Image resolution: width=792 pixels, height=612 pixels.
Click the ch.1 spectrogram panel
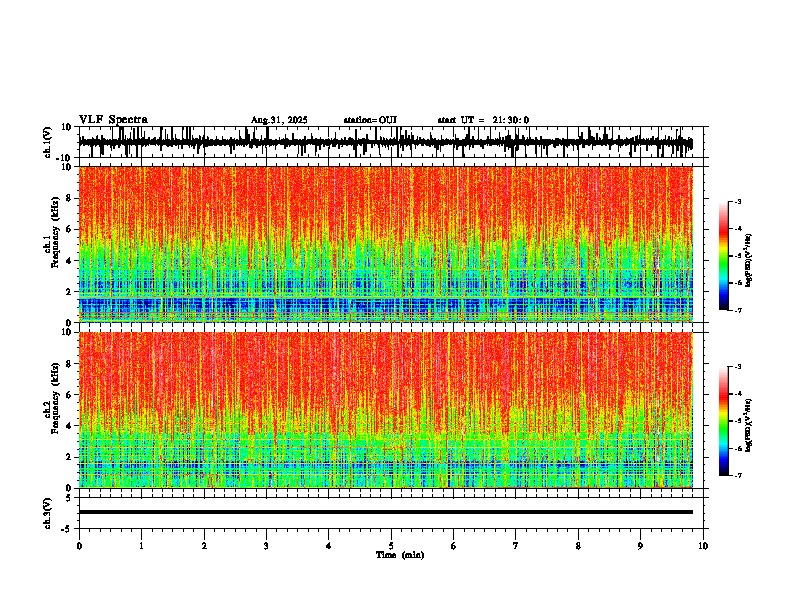click(x=386, y=244)
